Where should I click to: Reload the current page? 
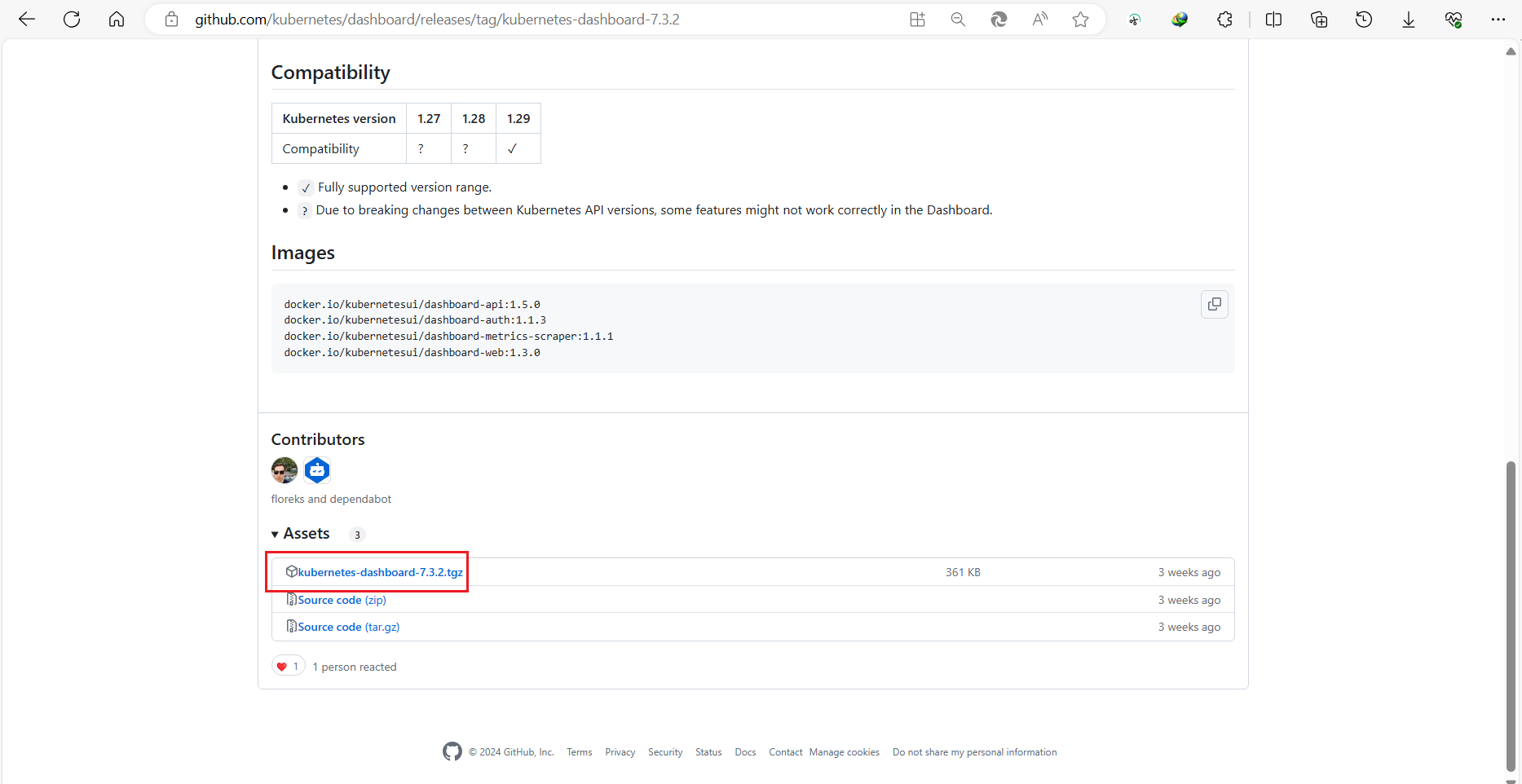(72, 20)
